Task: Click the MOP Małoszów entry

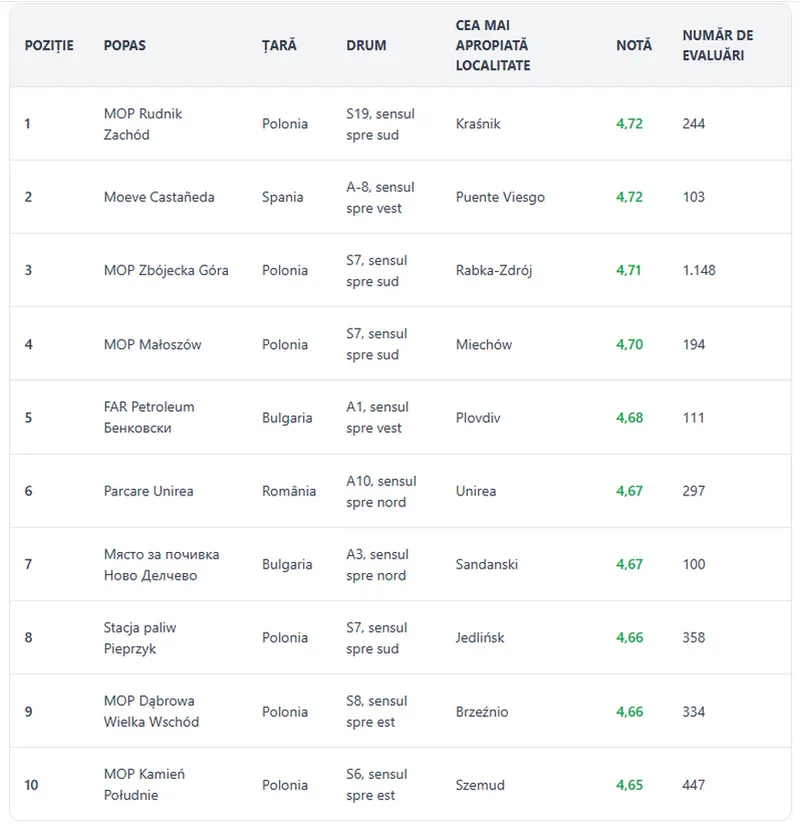Action: click(x=152, y=344)
